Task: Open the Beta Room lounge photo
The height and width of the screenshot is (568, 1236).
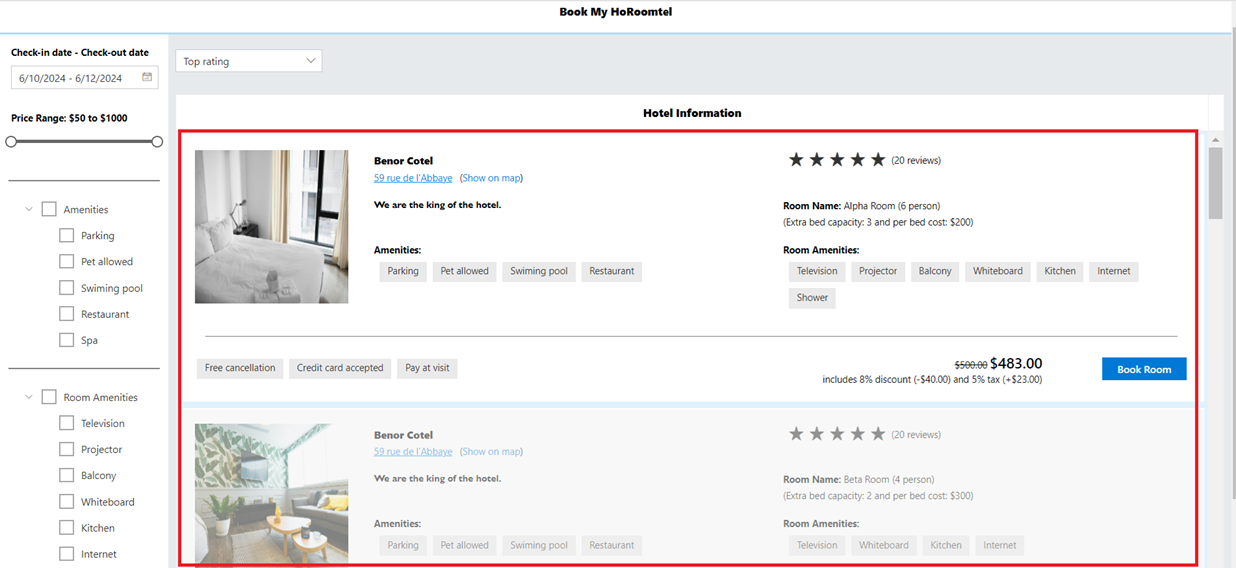Action: pyautogui.click(x=272, y=494)
